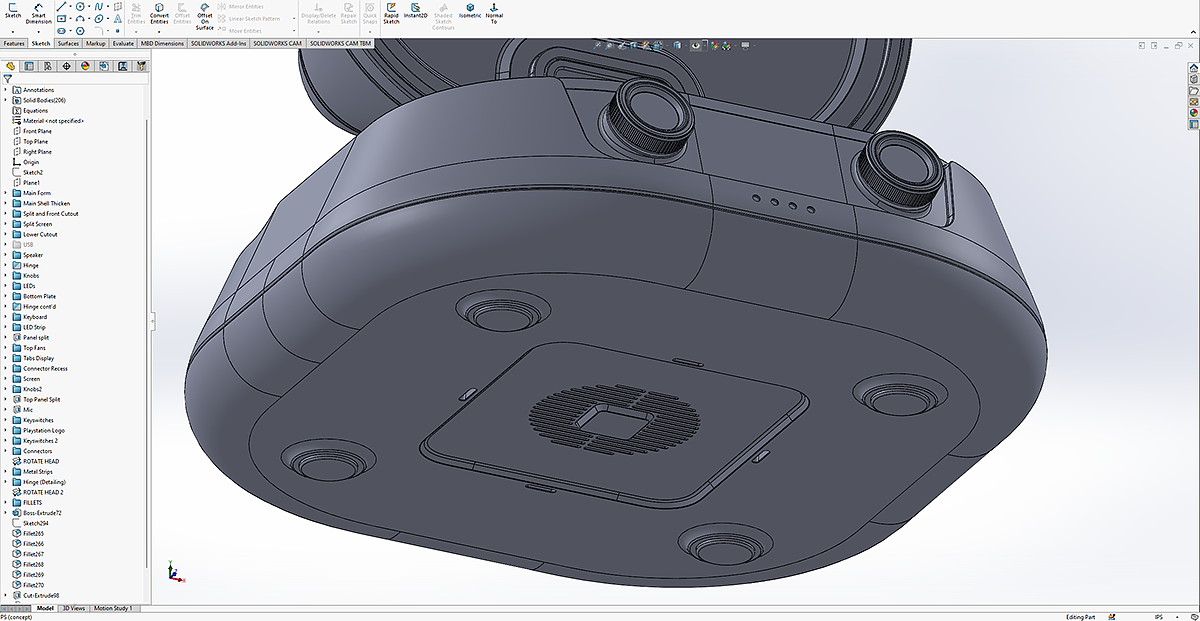
Task: Open the Appearances color ball in task pane
Action: [1193, 113]
